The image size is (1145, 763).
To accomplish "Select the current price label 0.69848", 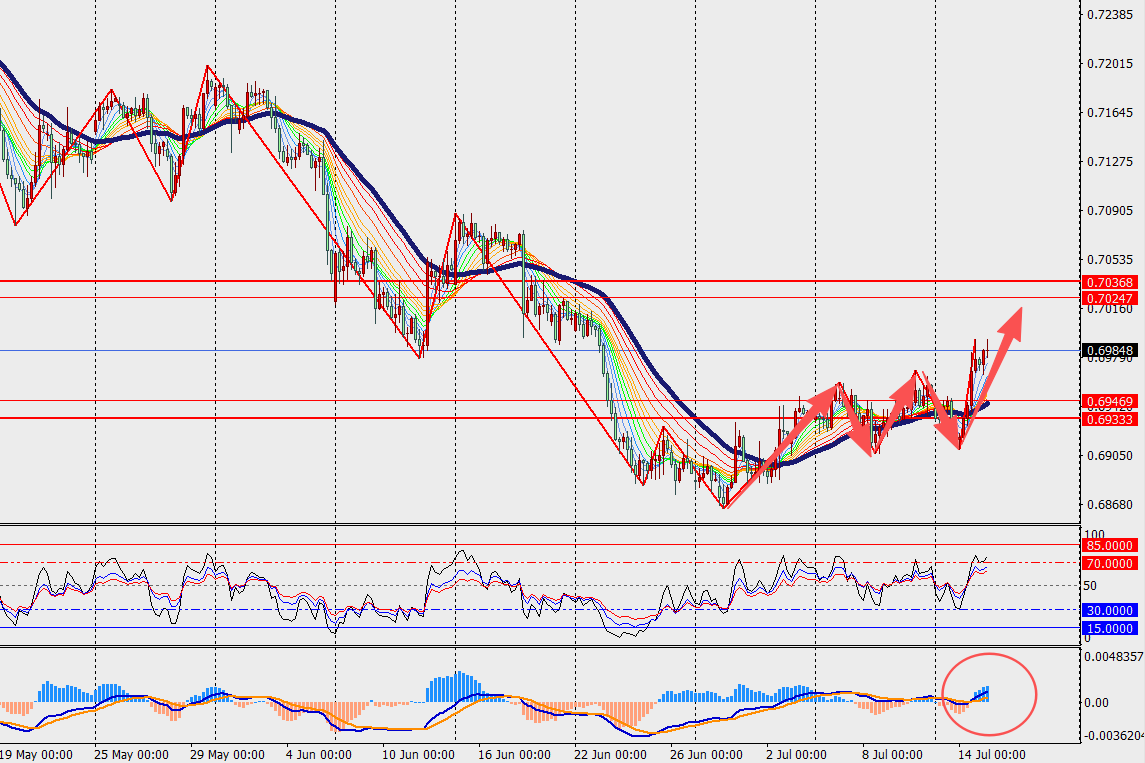I will [x=1109, y=351].
